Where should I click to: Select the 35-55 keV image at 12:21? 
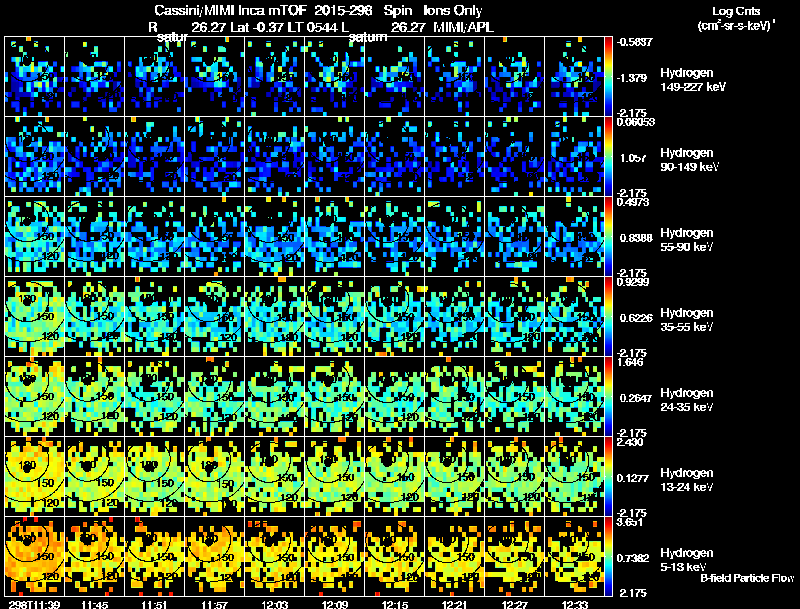[x=455, y=316]
